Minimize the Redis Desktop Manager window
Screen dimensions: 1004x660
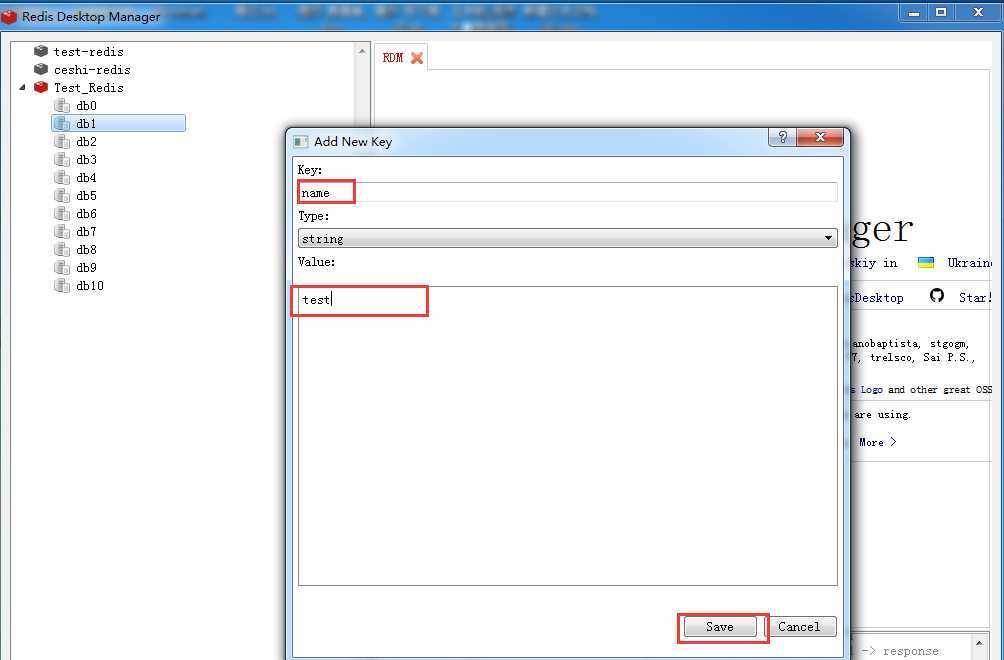tap(914, 13)
